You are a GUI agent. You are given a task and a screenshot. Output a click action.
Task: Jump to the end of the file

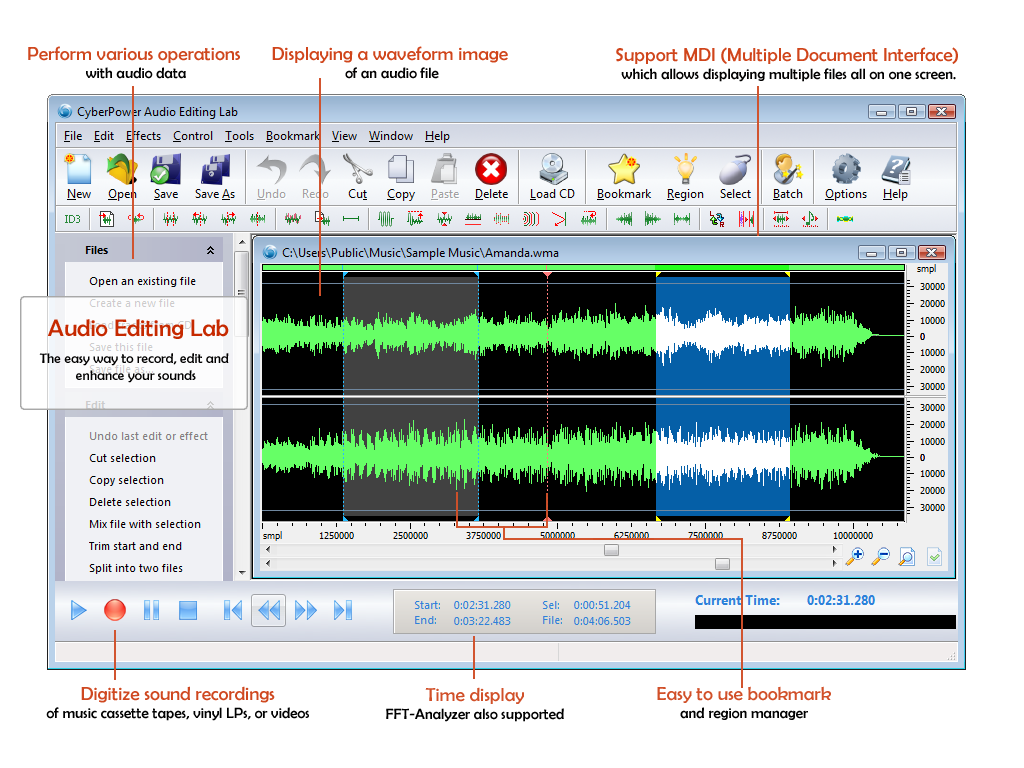pyautogui.click(x=343, y=610)
